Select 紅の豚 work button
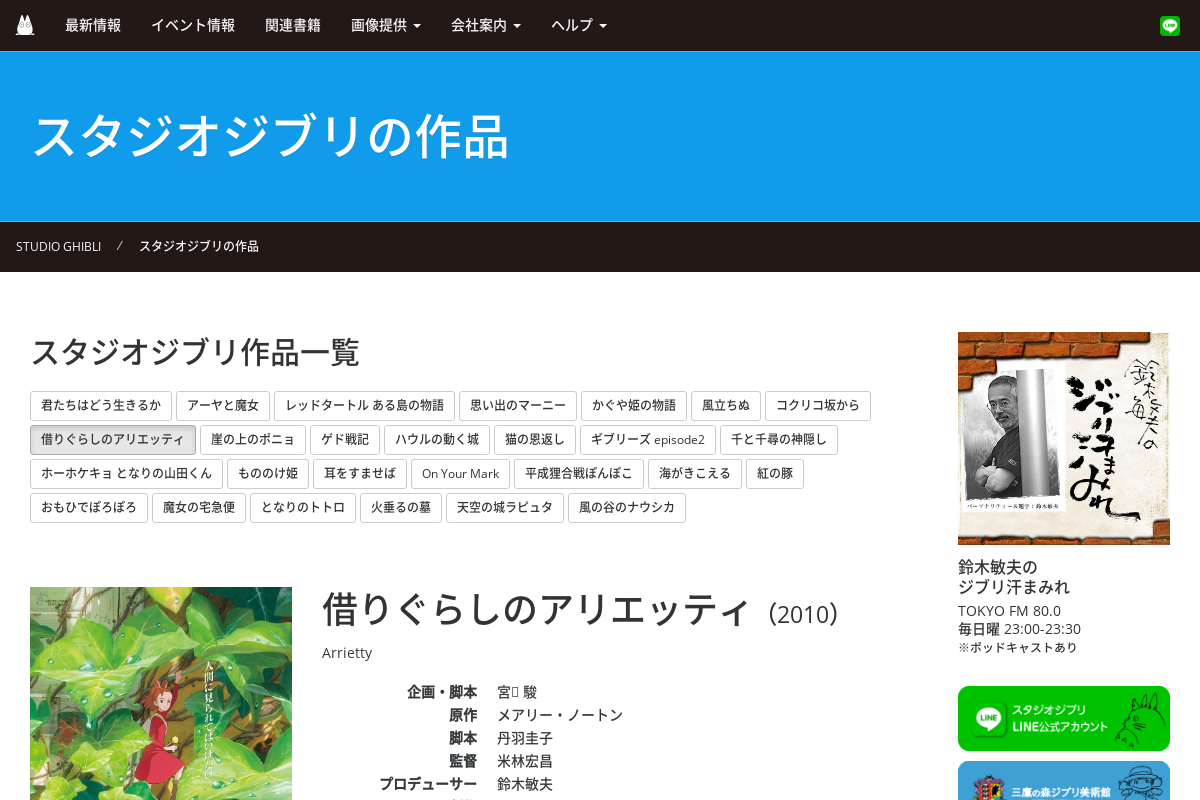Screen dimensions: 1200x800 pyautogui.click(x=775, y=474)
